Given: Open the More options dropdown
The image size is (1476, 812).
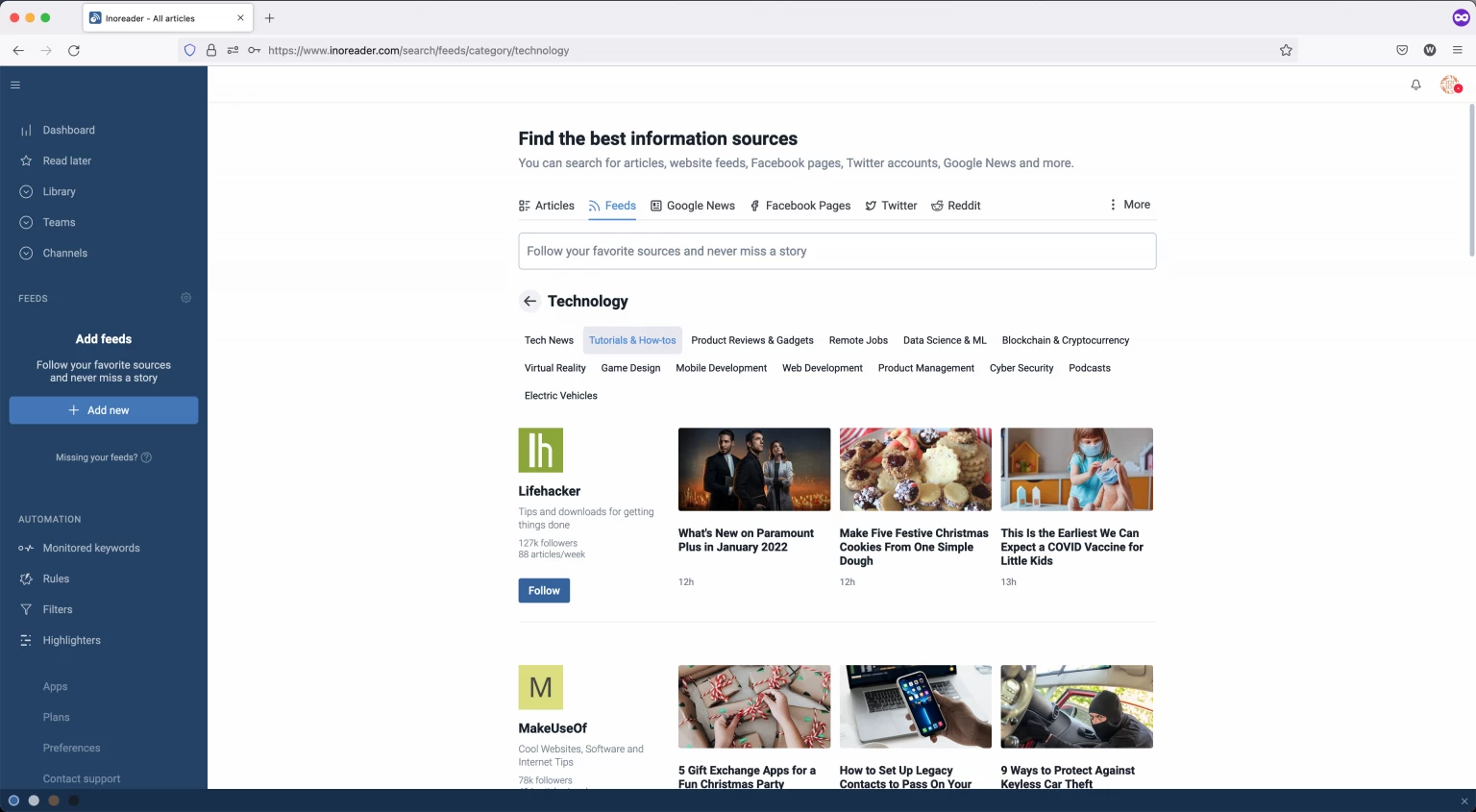Looking at the screenshot, I should point(1129,205).
